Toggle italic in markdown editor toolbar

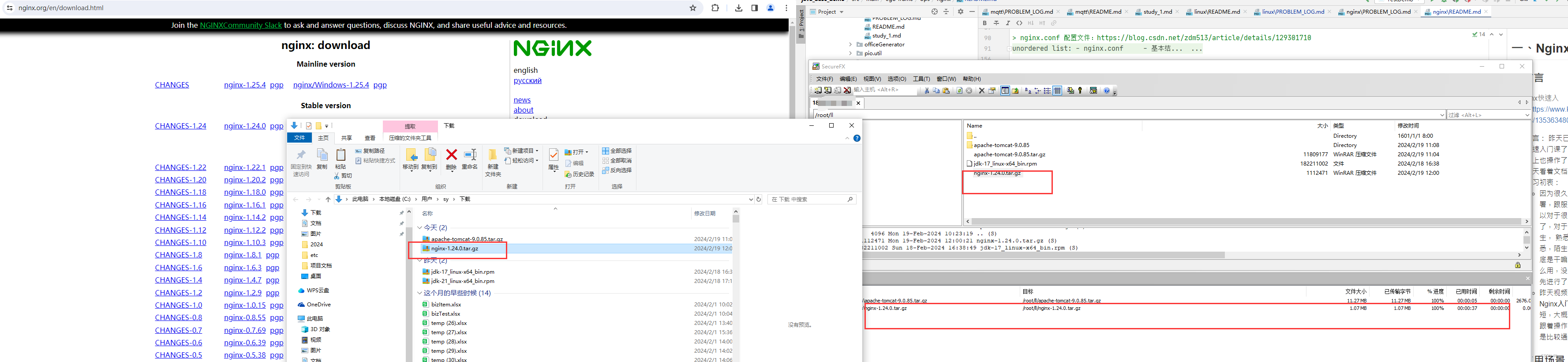(x=1008, y=23)
